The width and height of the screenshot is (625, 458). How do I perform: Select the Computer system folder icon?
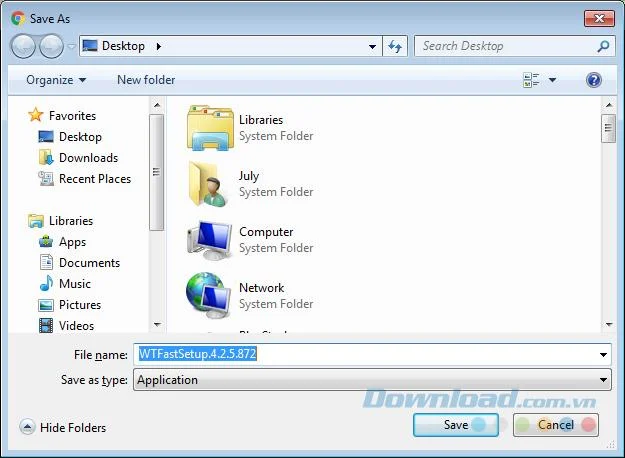point(209,240)
